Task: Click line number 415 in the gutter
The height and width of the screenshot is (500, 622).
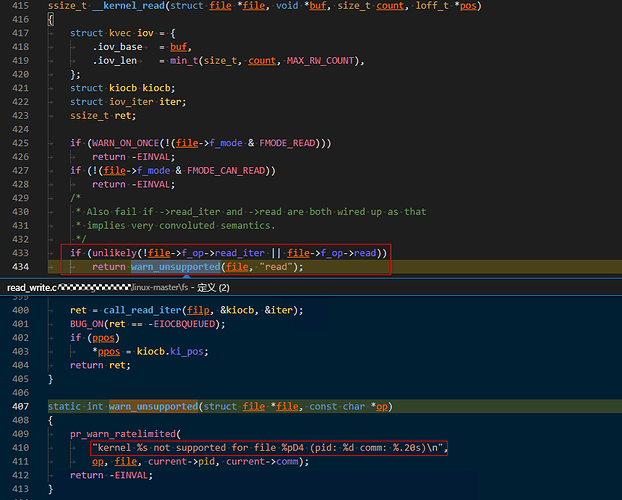Action: pos(20,6)
